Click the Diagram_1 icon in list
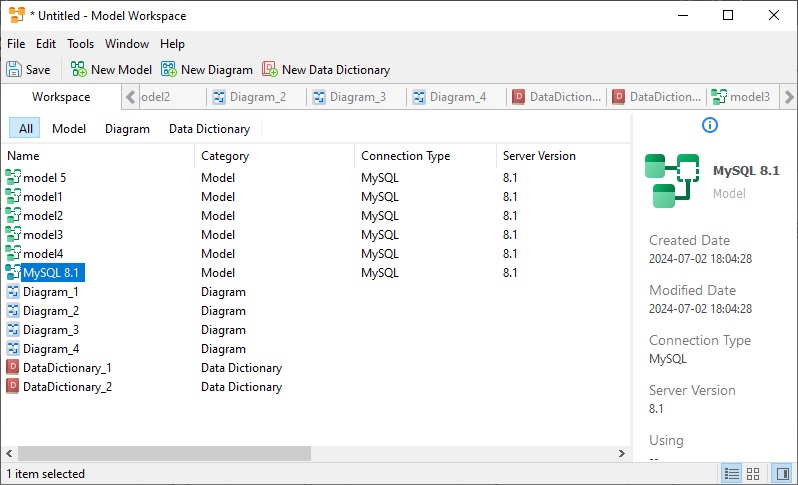 (x=13, y=291)
